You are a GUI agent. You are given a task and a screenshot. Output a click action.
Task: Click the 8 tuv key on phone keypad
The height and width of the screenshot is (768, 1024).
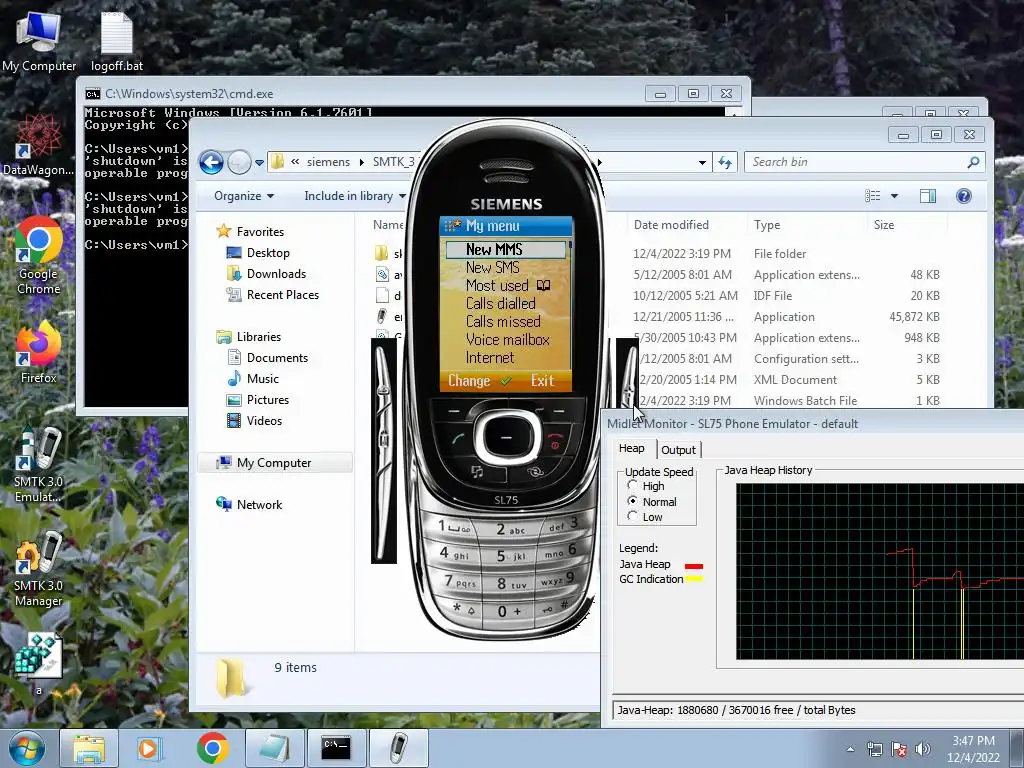click(x=511, y=584)
